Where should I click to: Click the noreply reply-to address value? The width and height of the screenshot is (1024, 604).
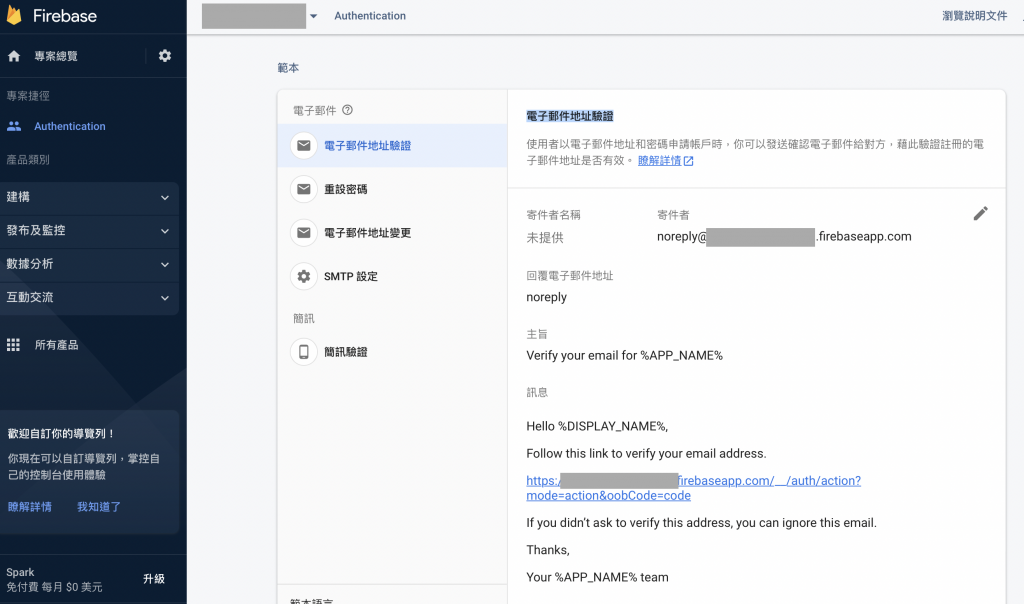547,297
